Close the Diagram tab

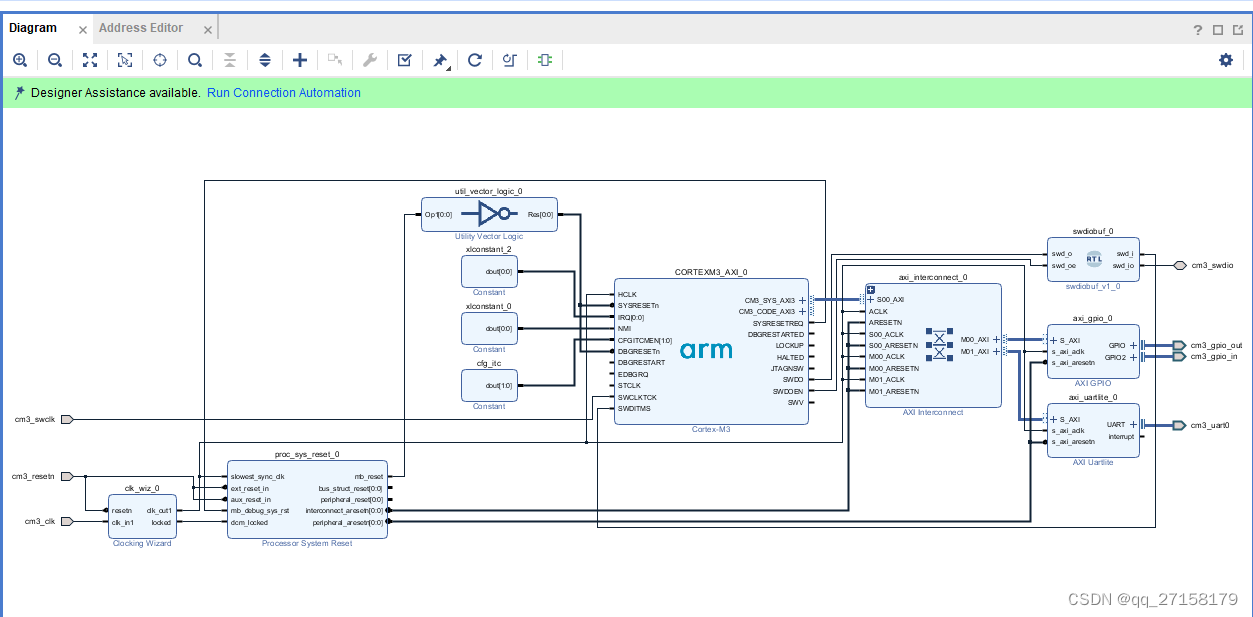click(x=83, y=30)
